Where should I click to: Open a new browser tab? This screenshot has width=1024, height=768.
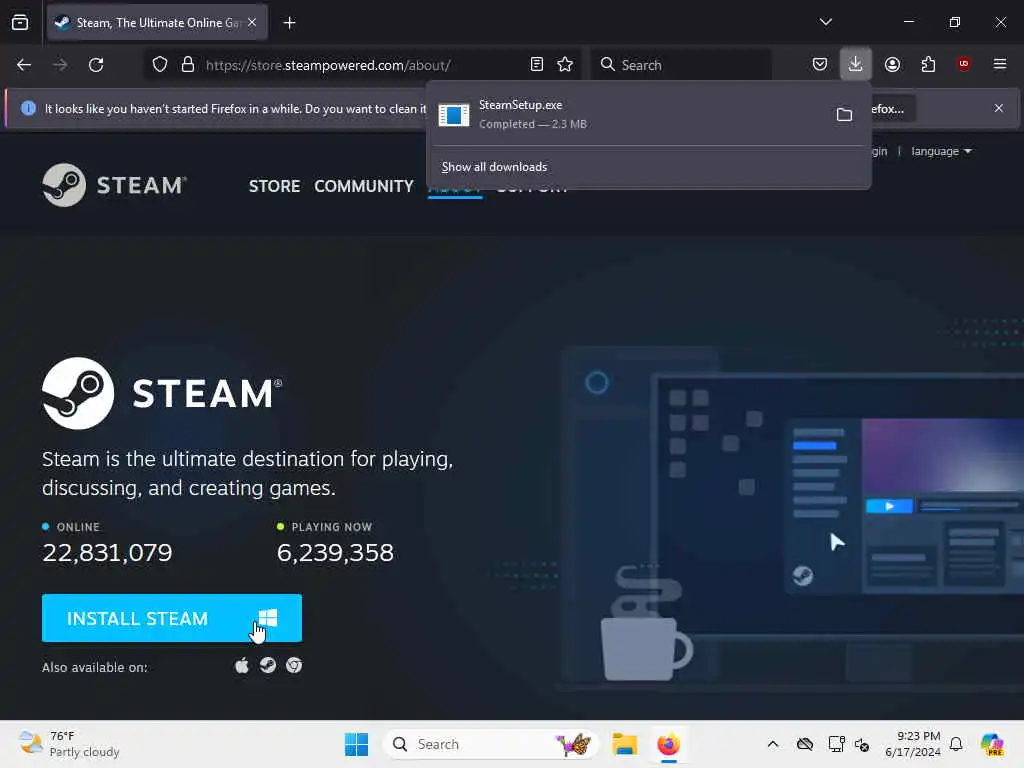point(289,23)
